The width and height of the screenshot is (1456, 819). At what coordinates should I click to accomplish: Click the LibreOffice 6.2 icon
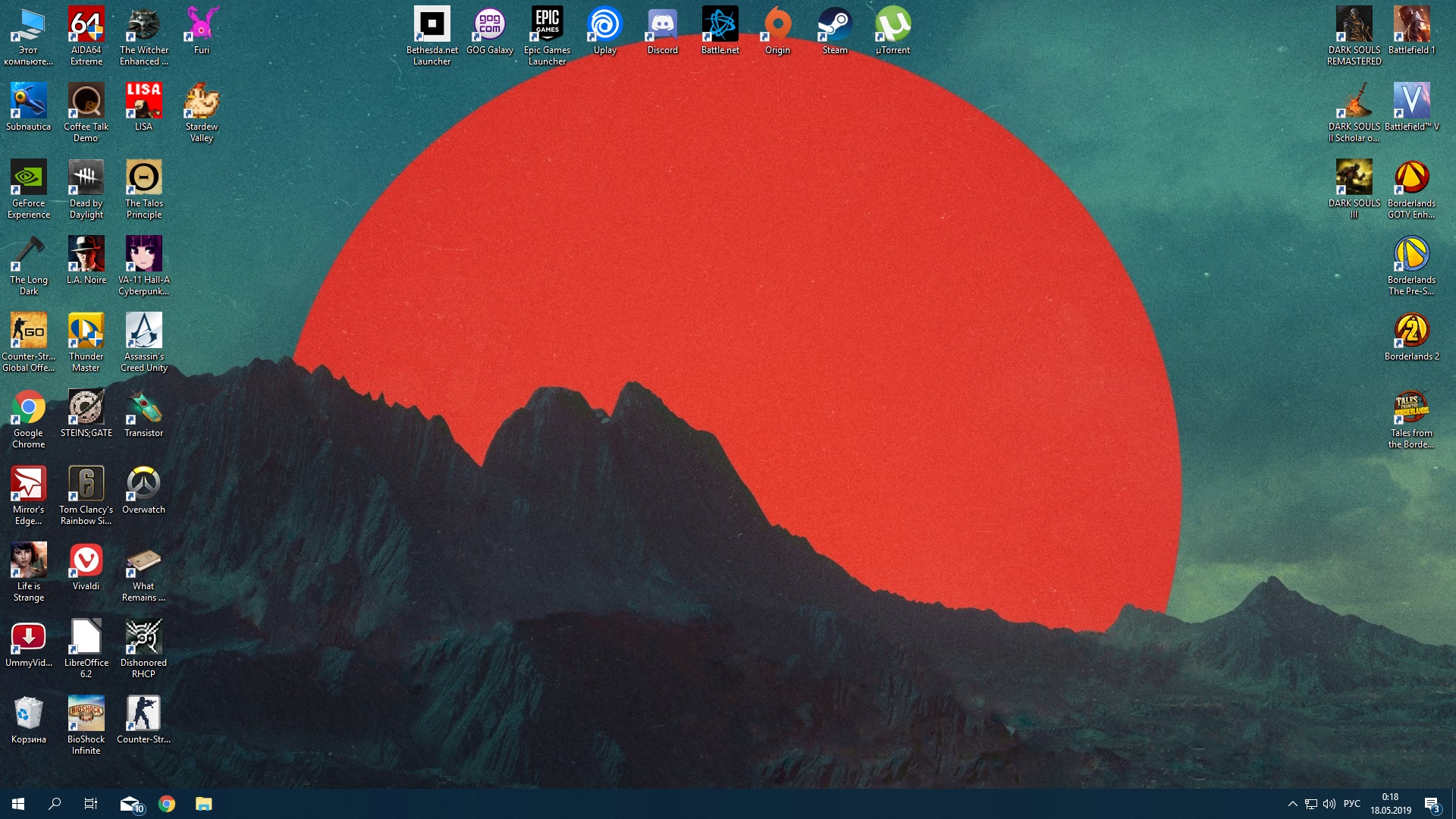click(x=86, y=649)
